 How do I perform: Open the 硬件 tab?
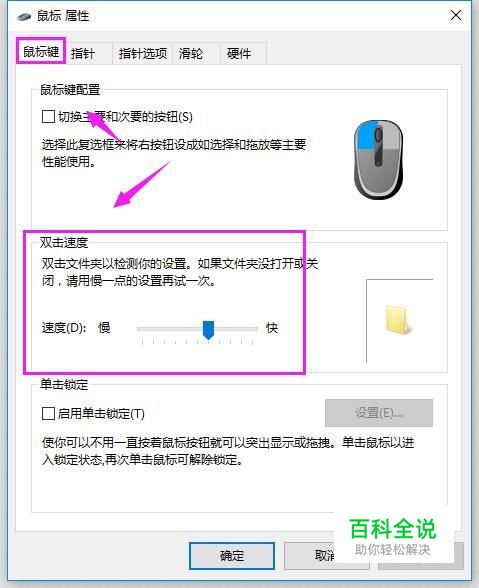point(239,53)
